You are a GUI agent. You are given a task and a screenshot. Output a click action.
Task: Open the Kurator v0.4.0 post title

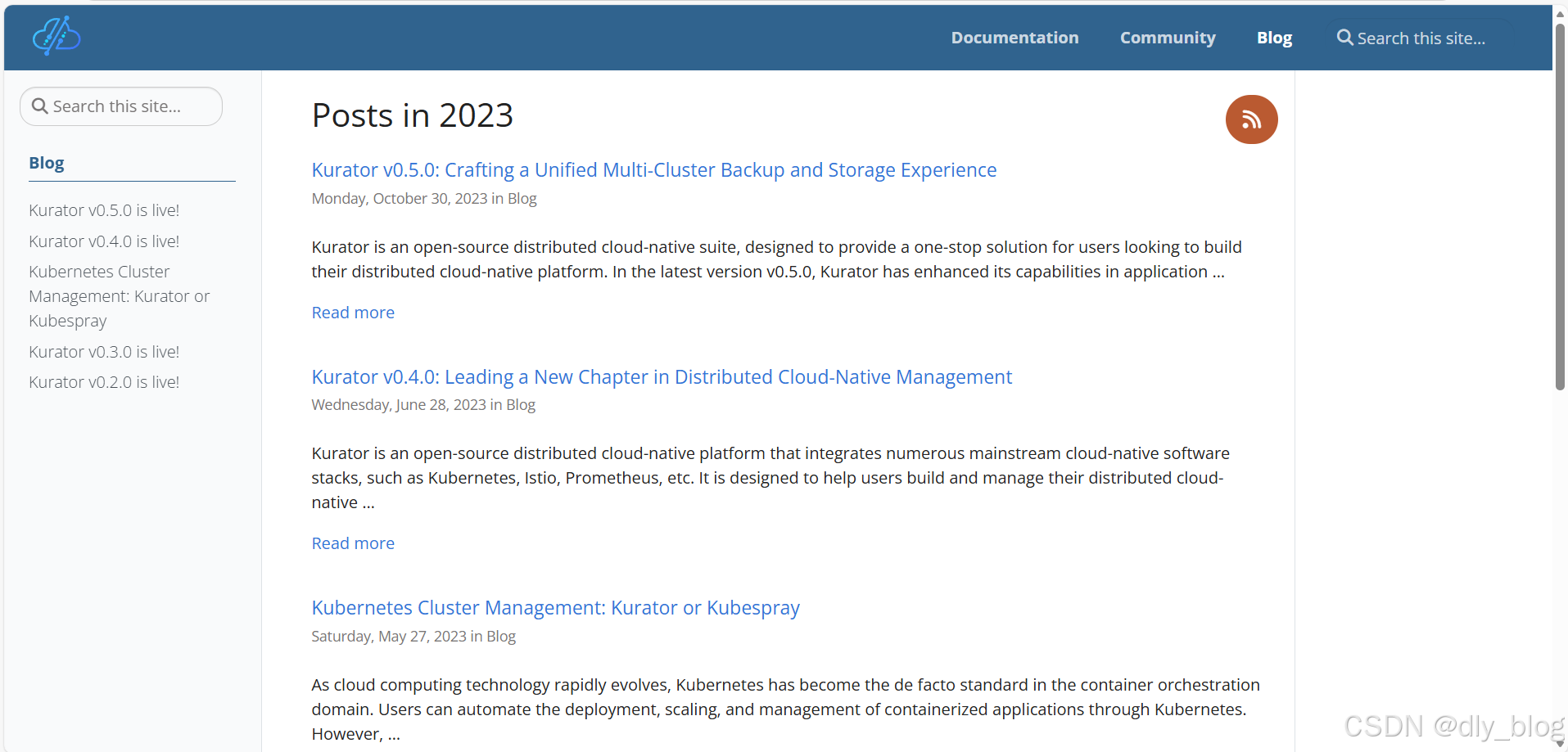click(x=662, y=377)
